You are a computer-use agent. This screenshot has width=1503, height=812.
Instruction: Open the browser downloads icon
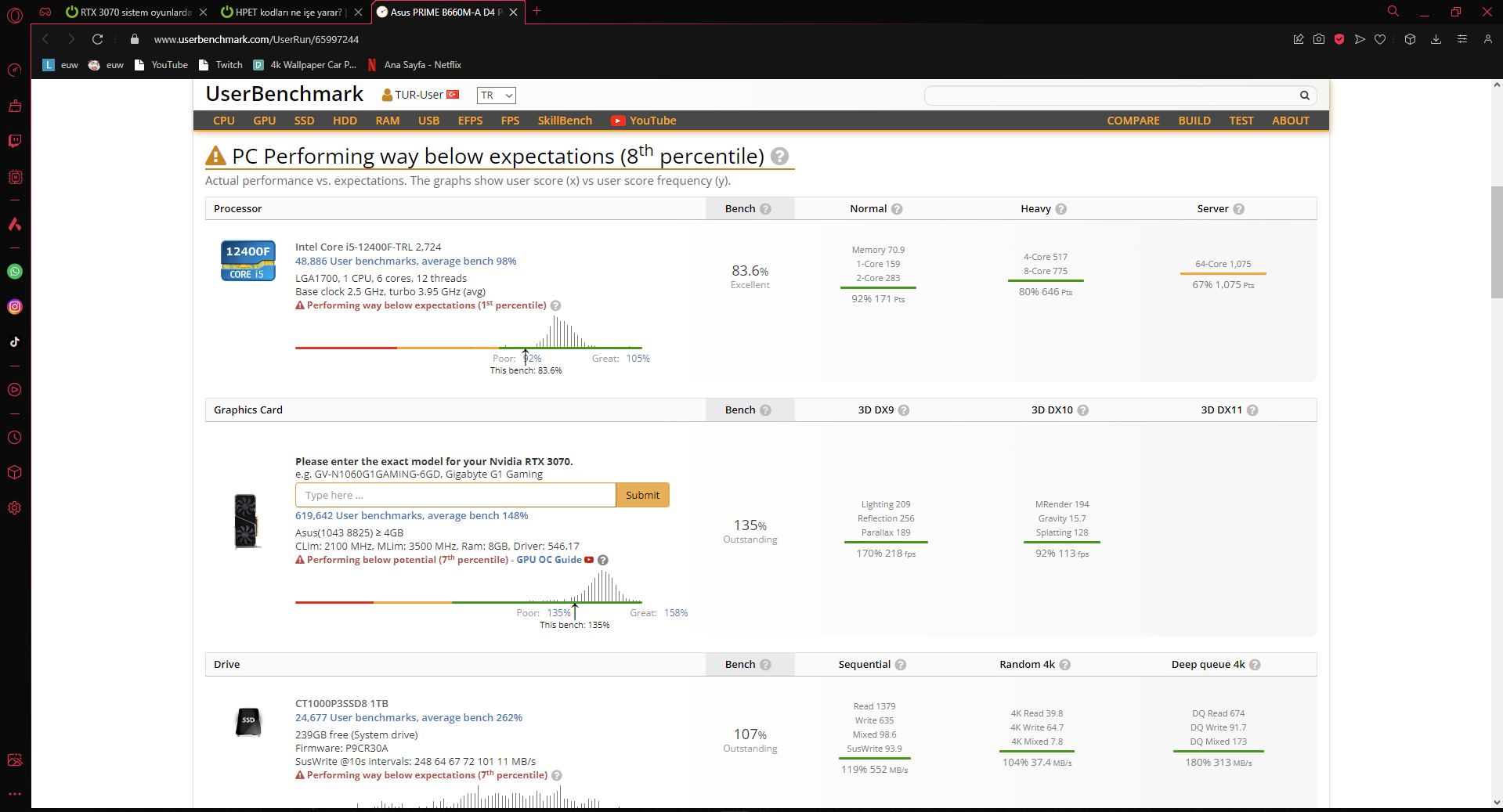1436,39
